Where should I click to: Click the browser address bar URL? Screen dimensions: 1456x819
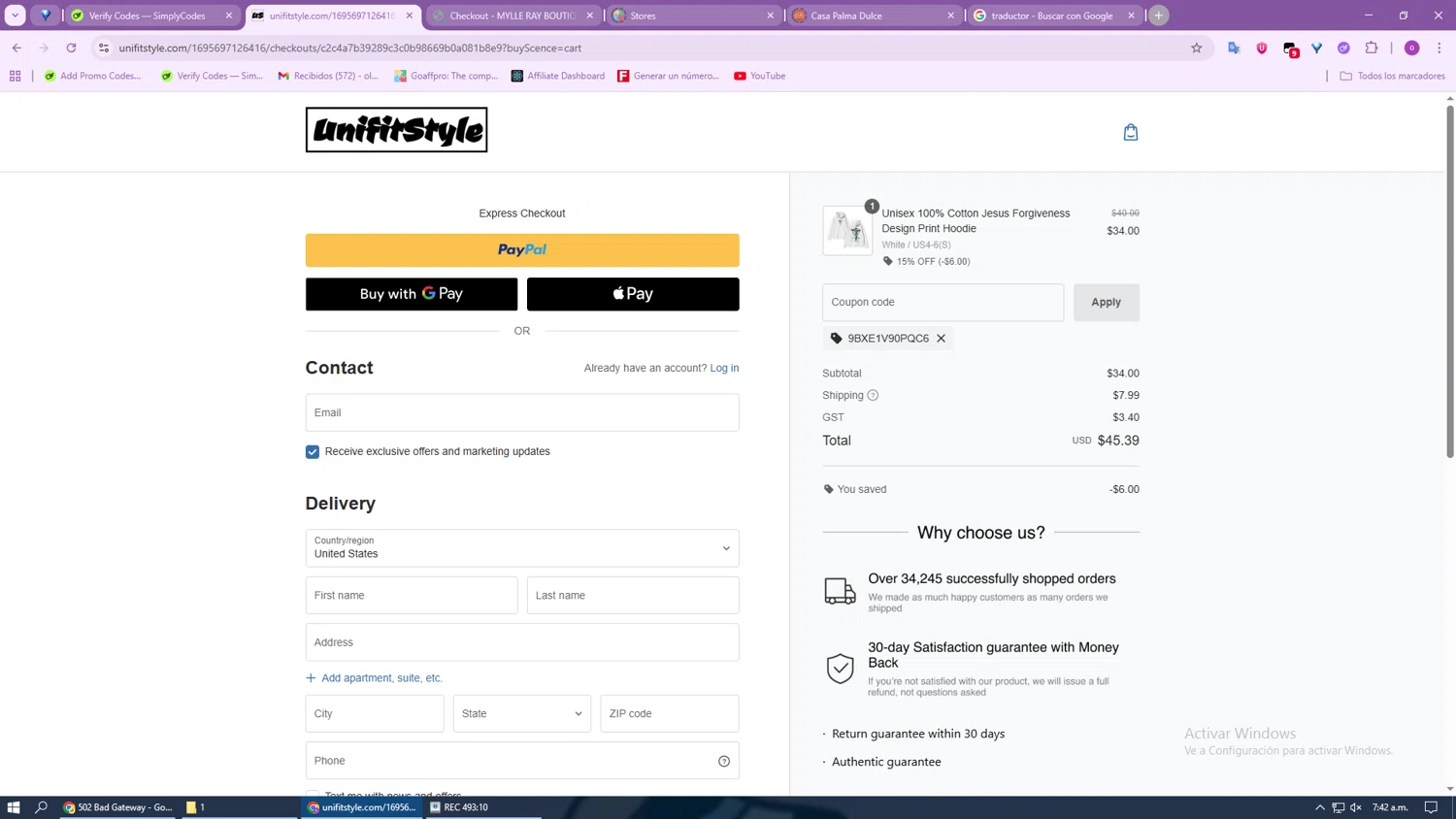tap(350, 48)
